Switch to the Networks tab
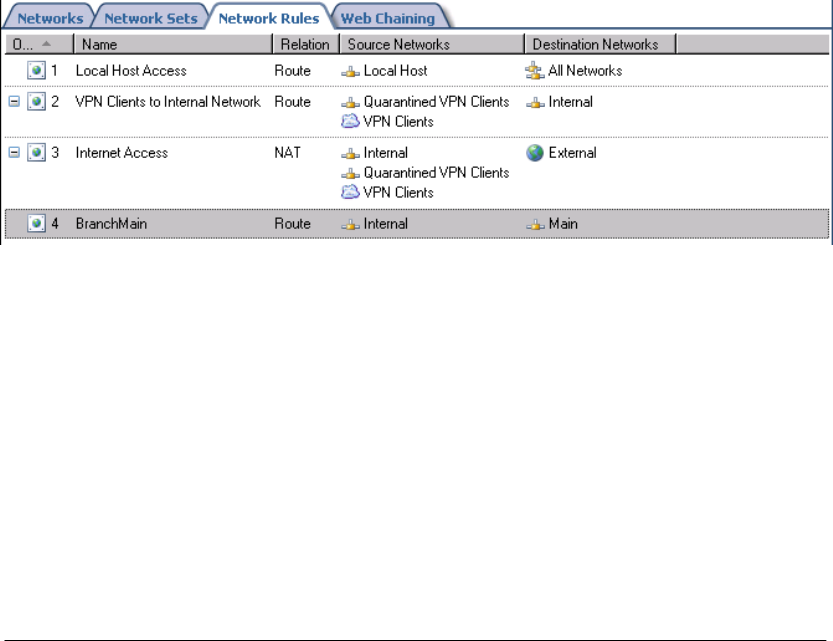Screen dimensions: 833x641 click(x=51, y=18)
